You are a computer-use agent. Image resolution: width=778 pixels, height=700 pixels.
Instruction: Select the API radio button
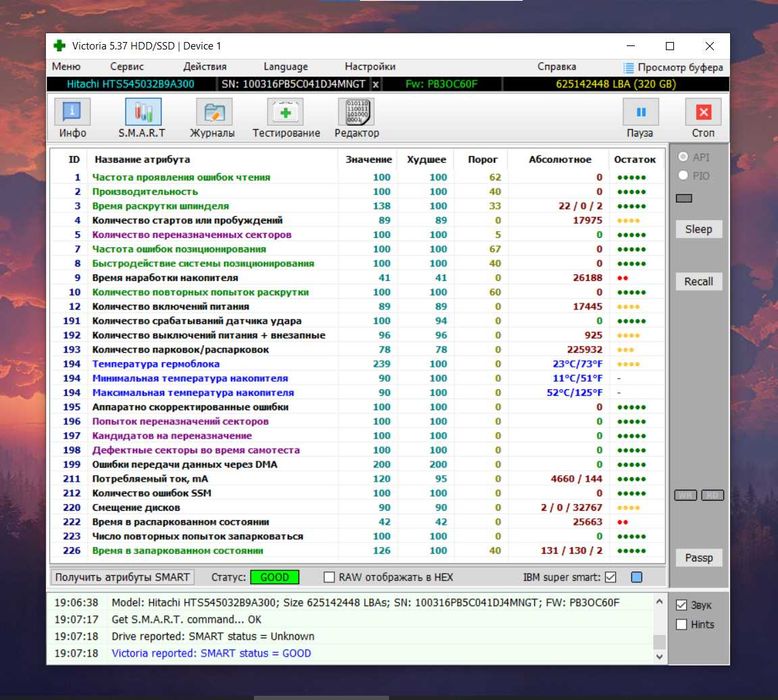pyautogui.click(x=683, y=157)
